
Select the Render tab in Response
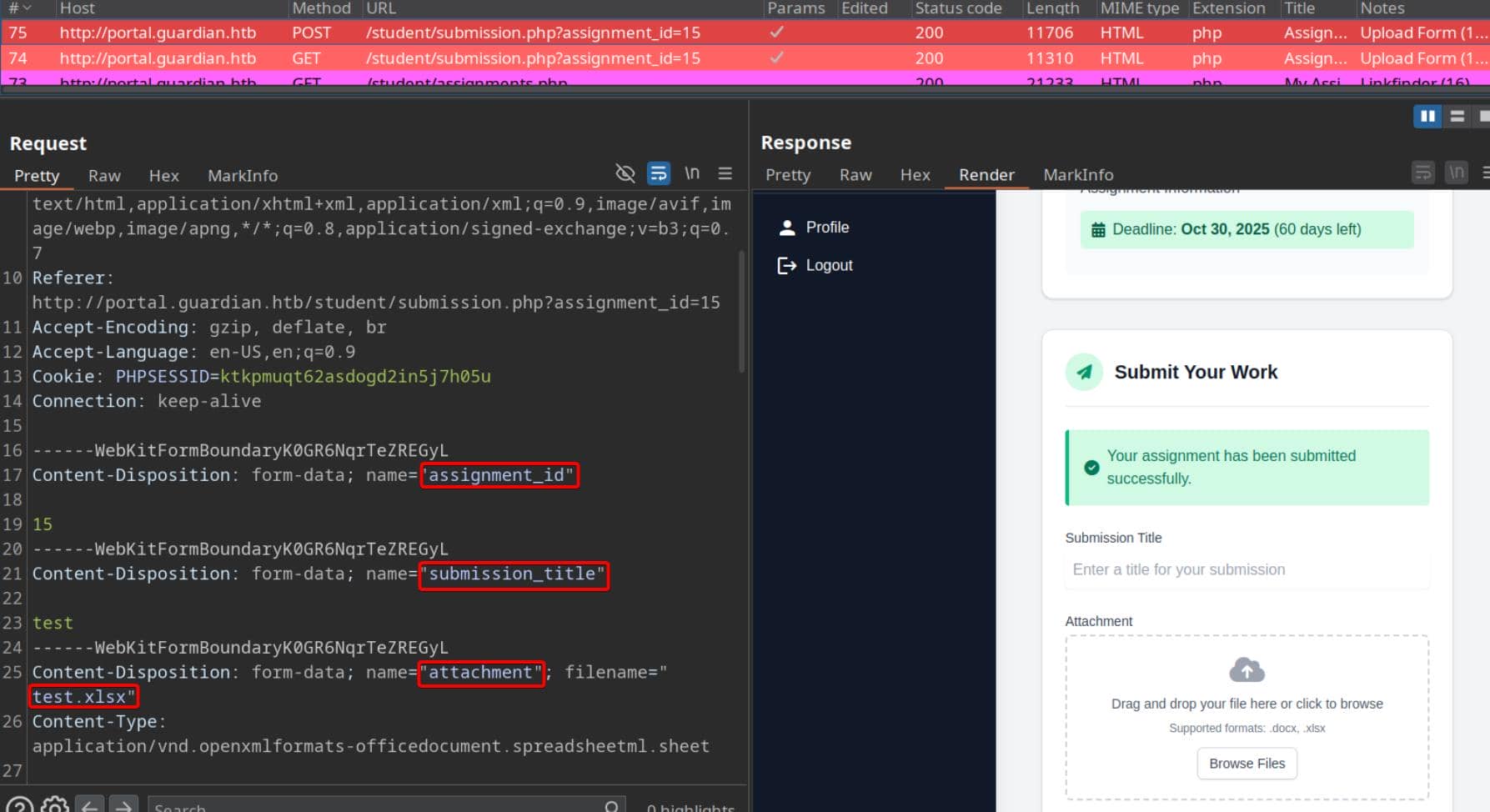(986, 175)
